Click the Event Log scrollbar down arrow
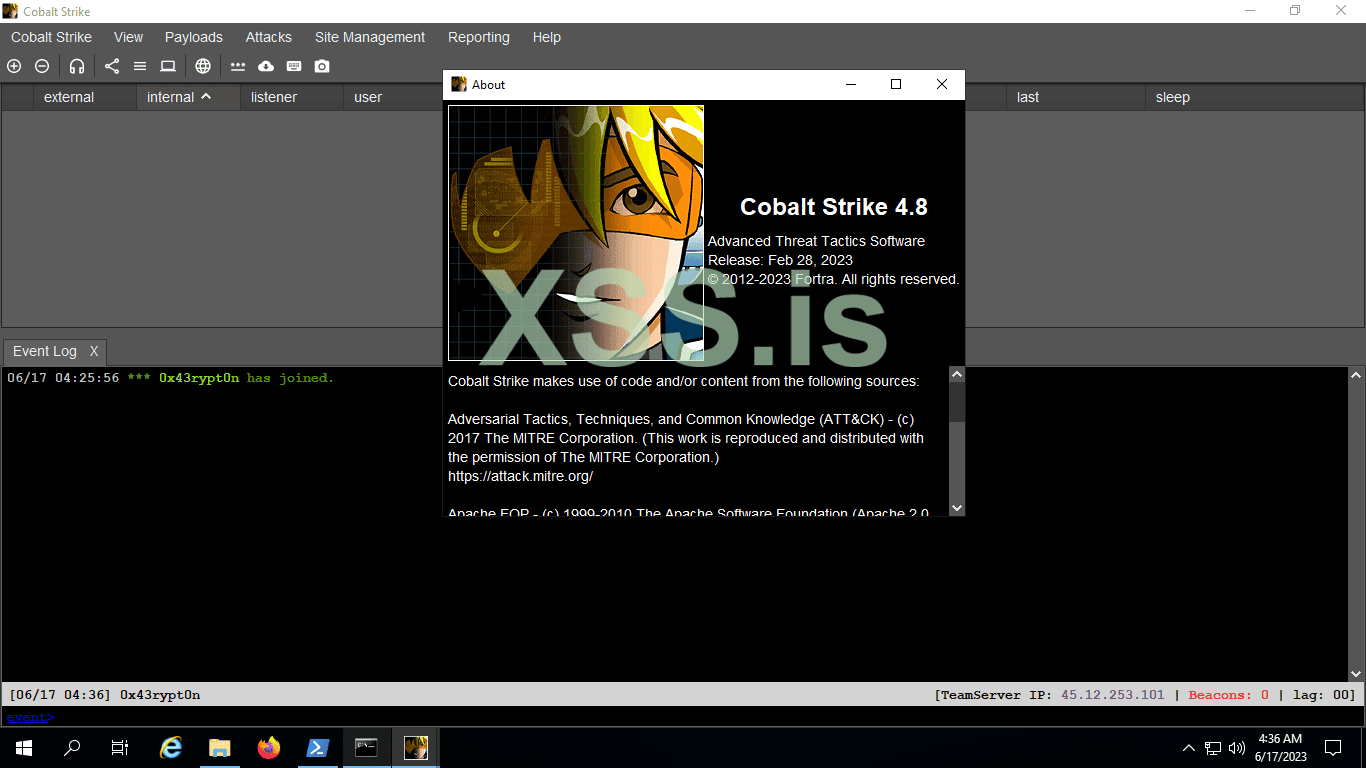Screen dimensions: 1366x768 pos(1356,674)
